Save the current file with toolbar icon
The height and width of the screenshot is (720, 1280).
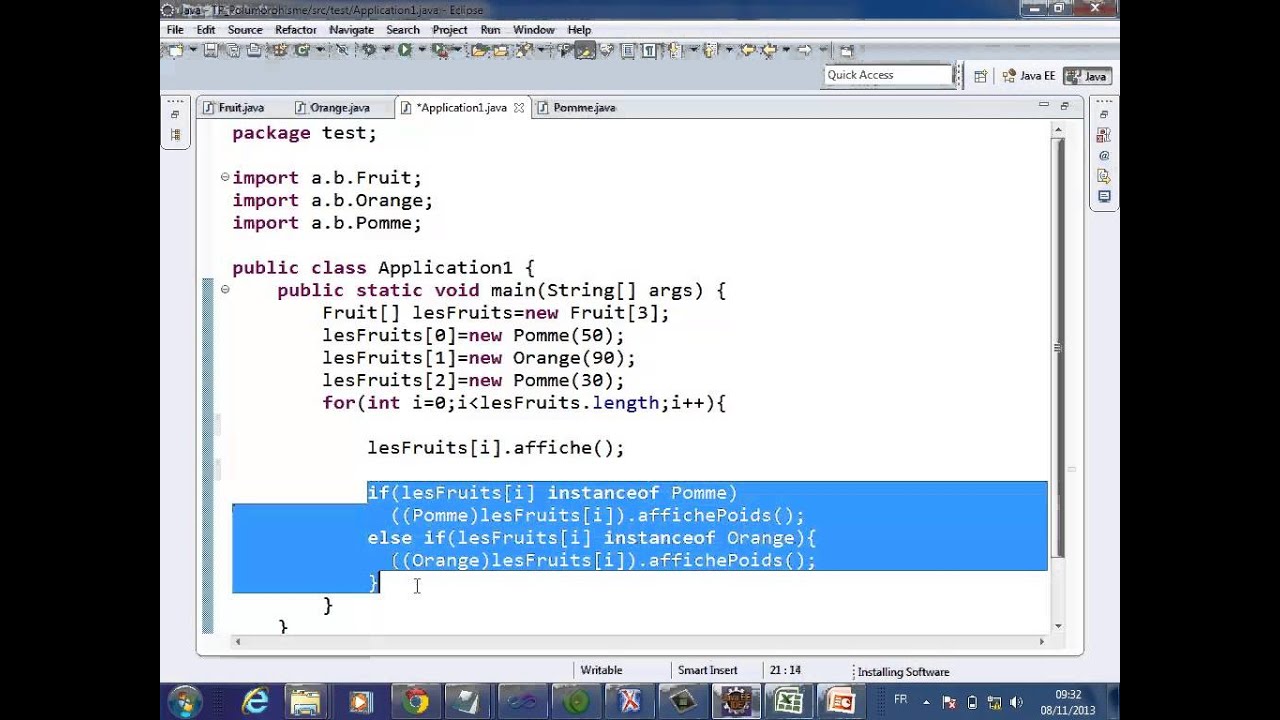211,50
